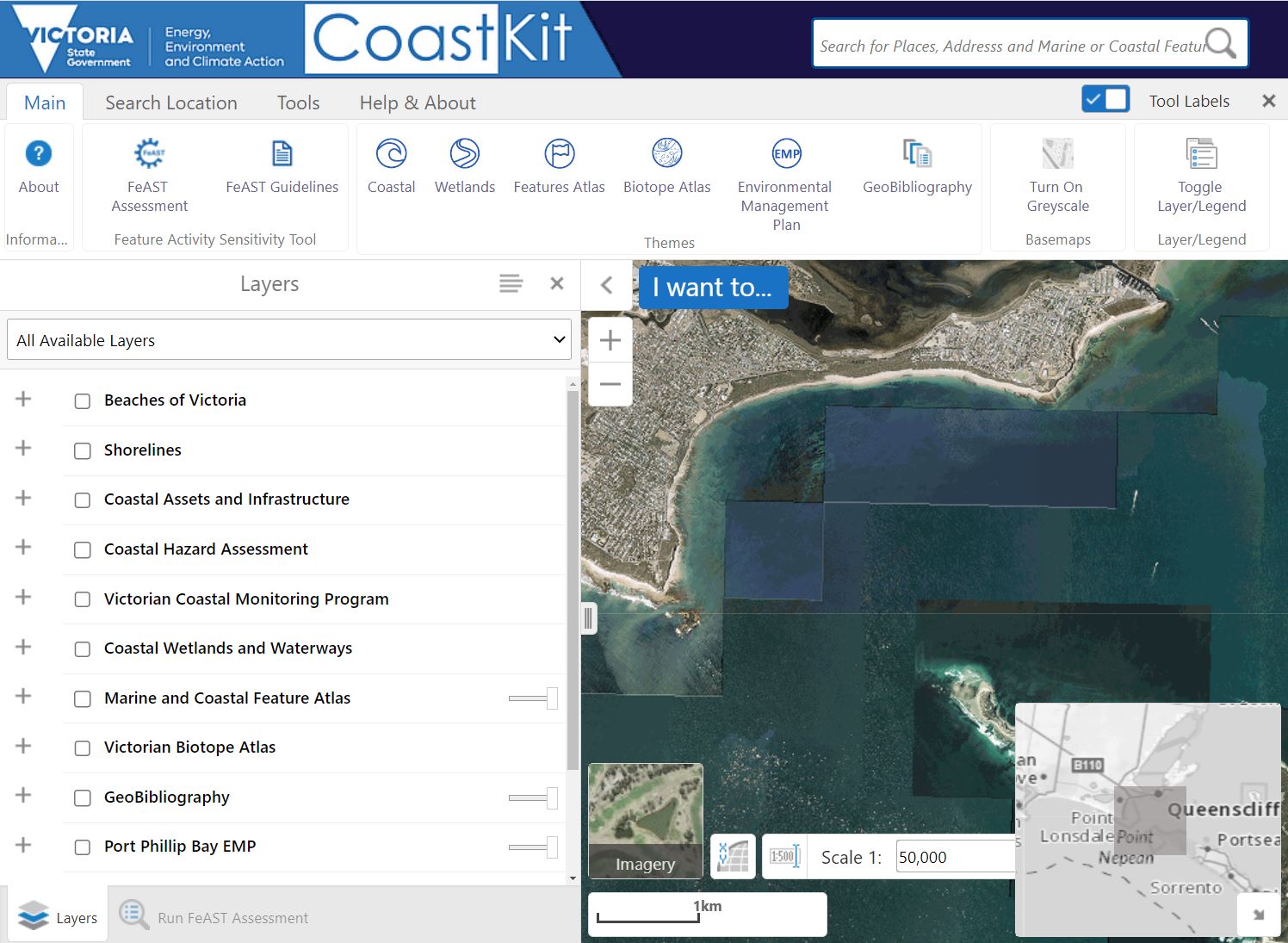Open the coordinates grid tool
This screenshot has height=943, width=1288.
tap(734, 857)
